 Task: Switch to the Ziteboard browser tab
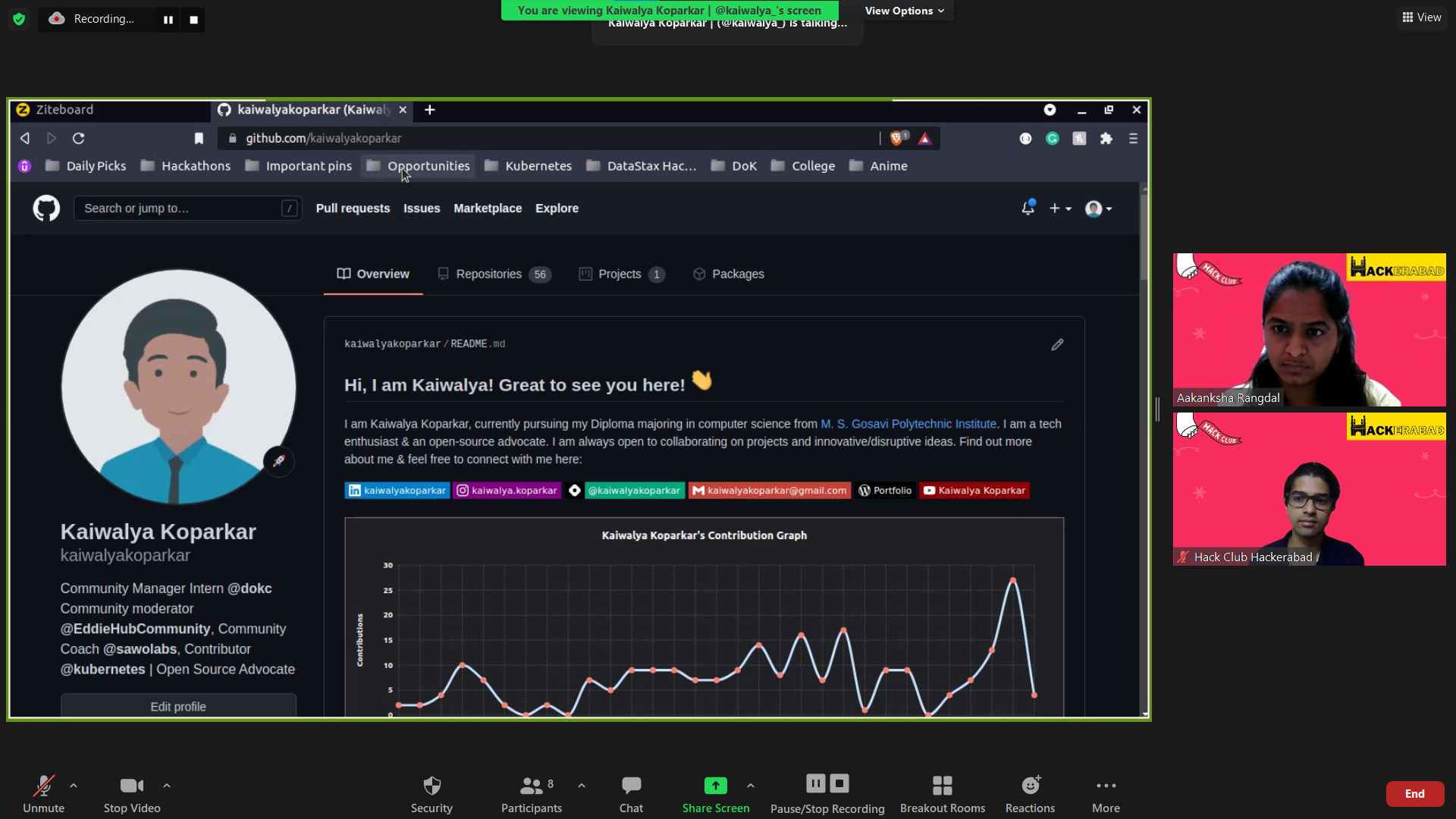point(110,110)
